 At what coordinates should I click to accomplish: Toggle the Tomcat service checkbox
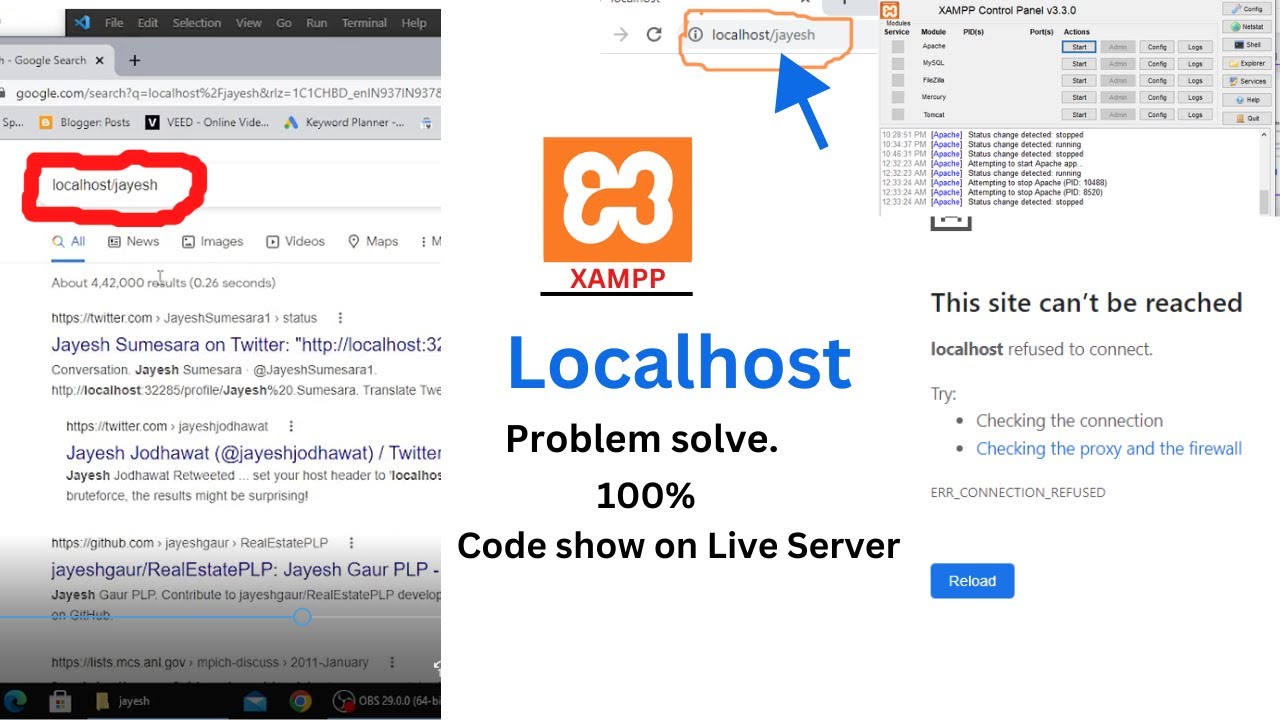point(898,115)
